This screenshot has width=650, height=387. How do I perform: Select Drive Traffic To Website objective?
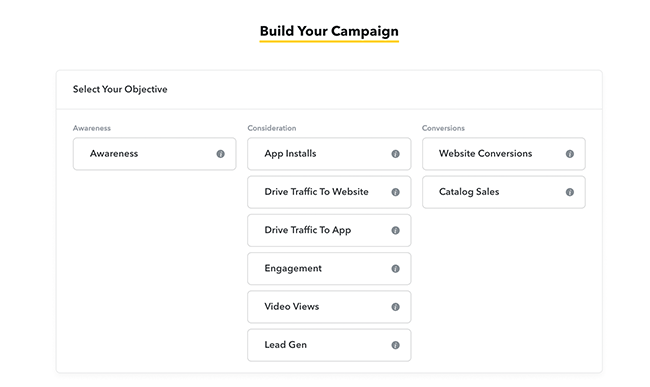(x=329, y=192)
